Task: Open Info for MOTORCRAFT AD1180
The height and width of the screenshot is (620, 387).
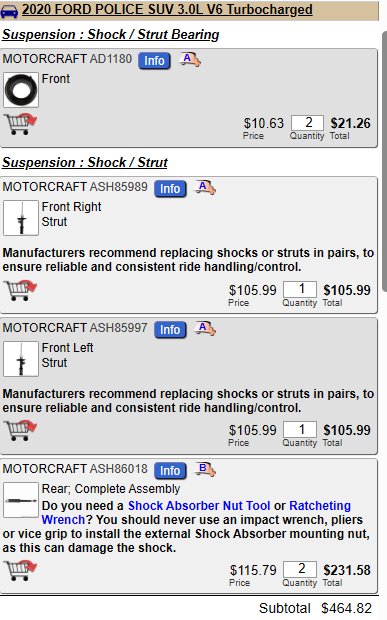Action: [154, 61]
